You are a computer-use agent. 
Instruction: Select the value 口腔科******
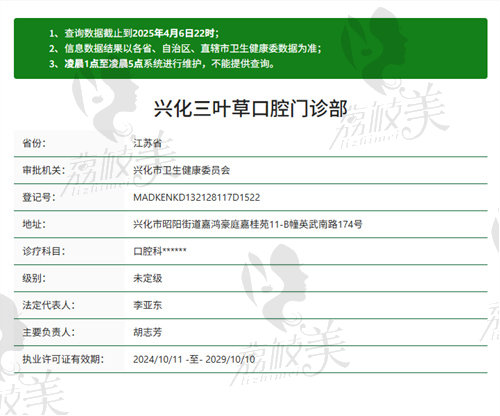(x=160, y=251)
